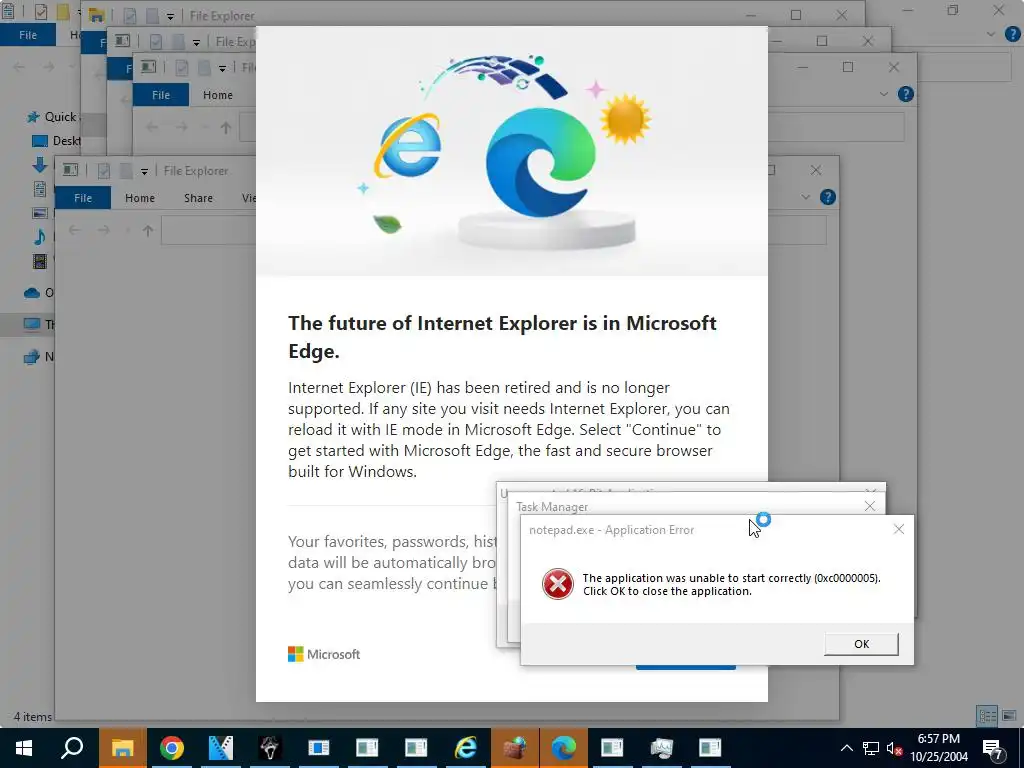Open taskbar Search magnifier
Viewport: 1024px width, 768px height.
[72, 748]
